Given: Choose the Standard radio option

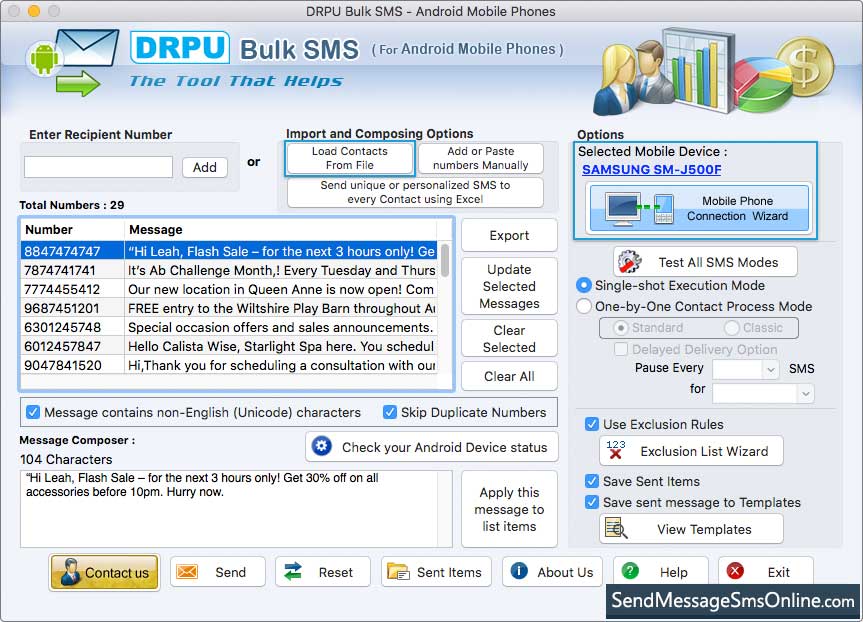Looking at the screenshot, I should tap(621, 328).
